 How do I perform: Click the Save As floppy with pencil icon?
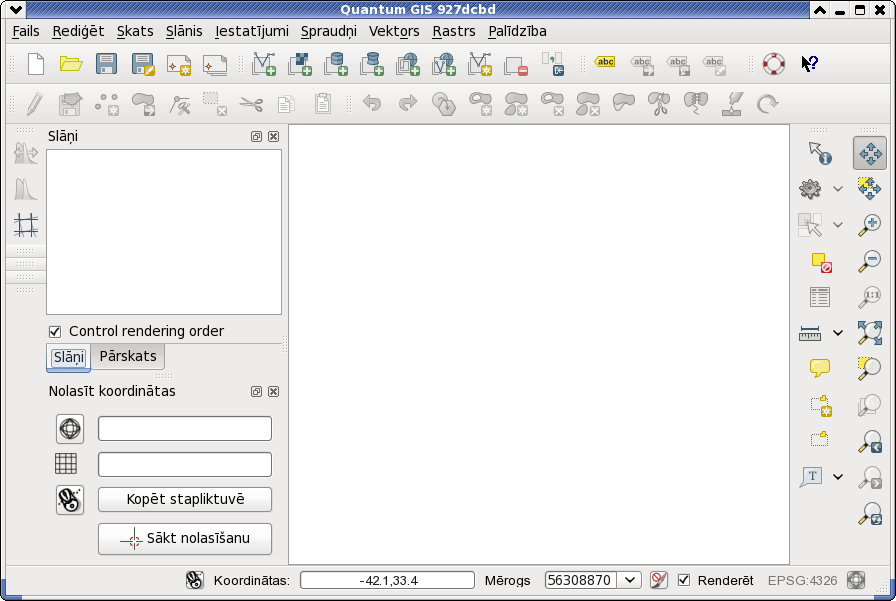[143, 64]
